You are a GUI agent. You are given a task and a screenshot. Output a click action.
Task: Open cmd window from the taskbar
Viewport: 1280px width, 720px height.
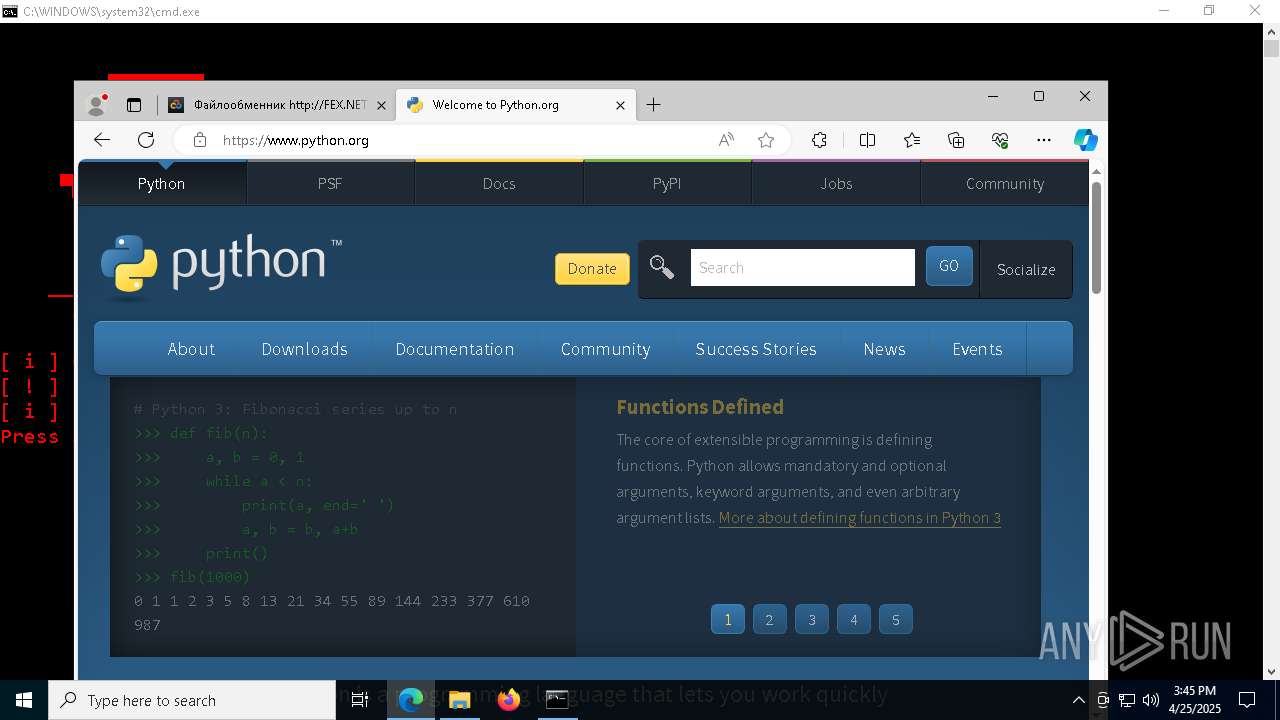(x=557, y=700)
